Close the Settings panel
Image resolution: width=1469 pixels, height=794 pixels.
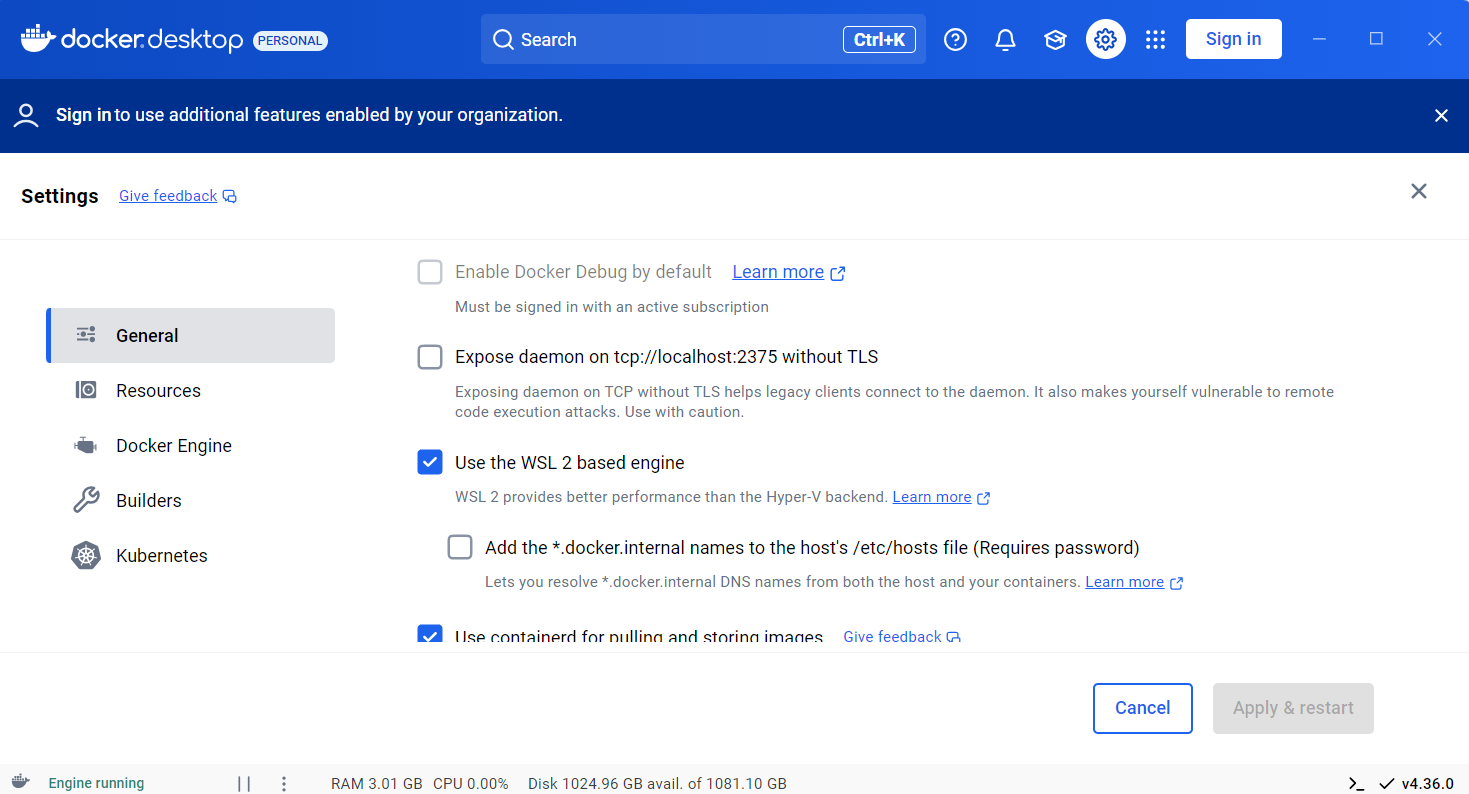click(x=1418, y=191)
